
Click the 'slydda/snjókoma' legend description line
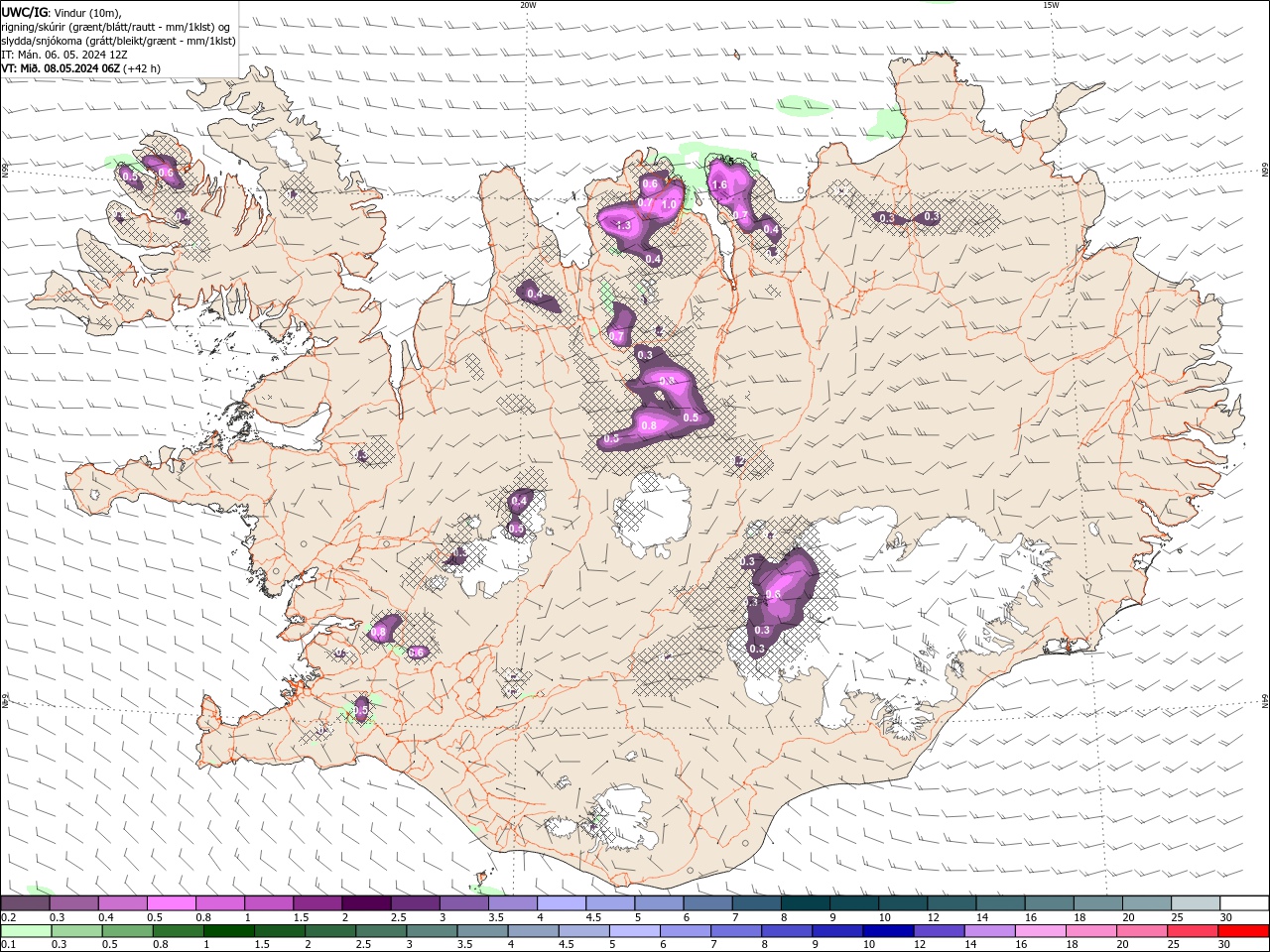pos(118,41)
